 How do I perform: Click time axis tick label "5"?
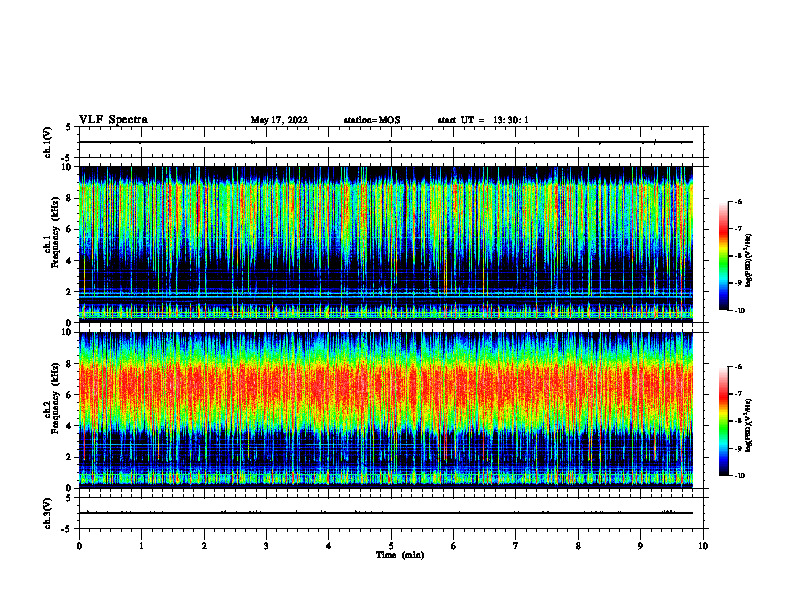click(391, 546)
